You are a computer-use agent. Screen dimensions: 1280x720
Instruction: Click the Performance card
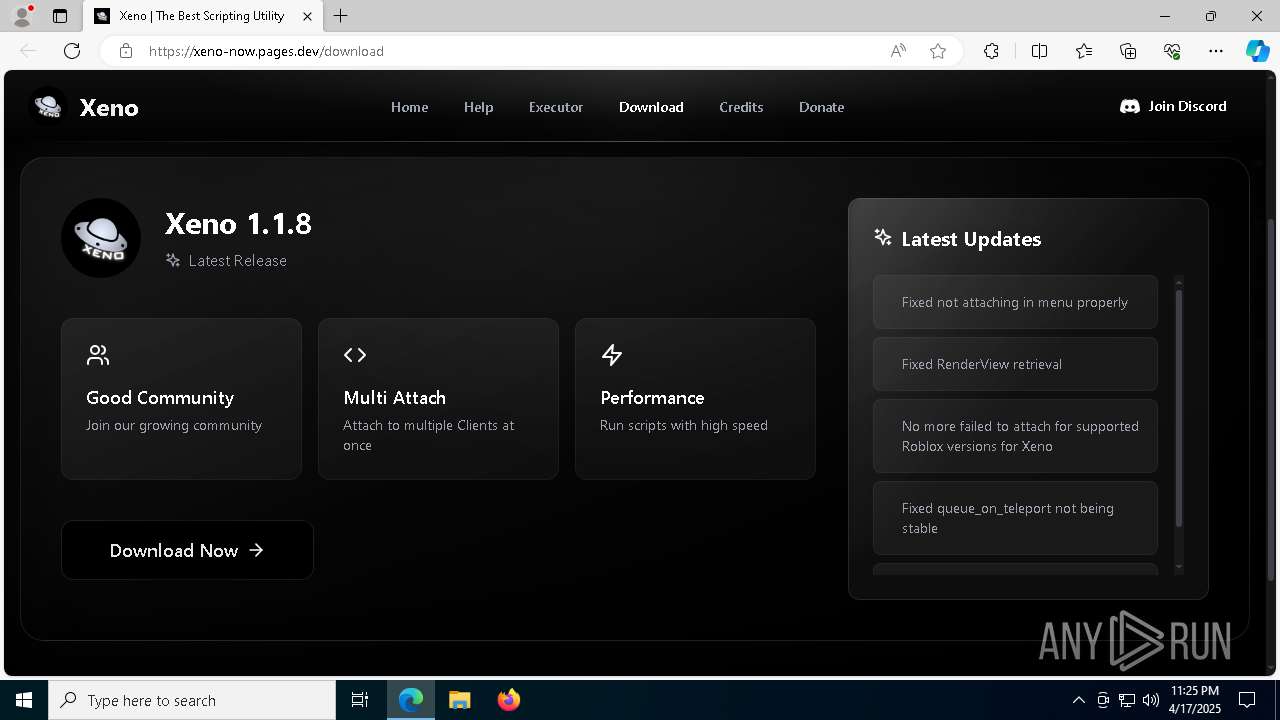pyautogui.click(x=695, y=399)
